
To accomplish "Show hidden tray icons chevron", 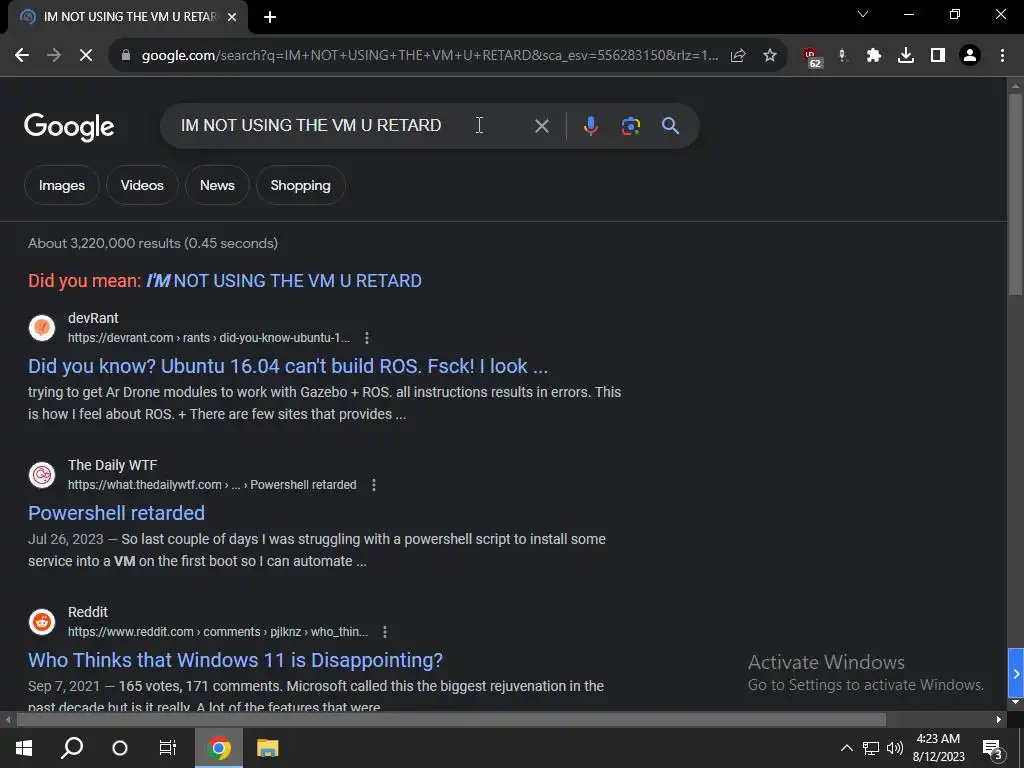I will (x=846, y=748).
